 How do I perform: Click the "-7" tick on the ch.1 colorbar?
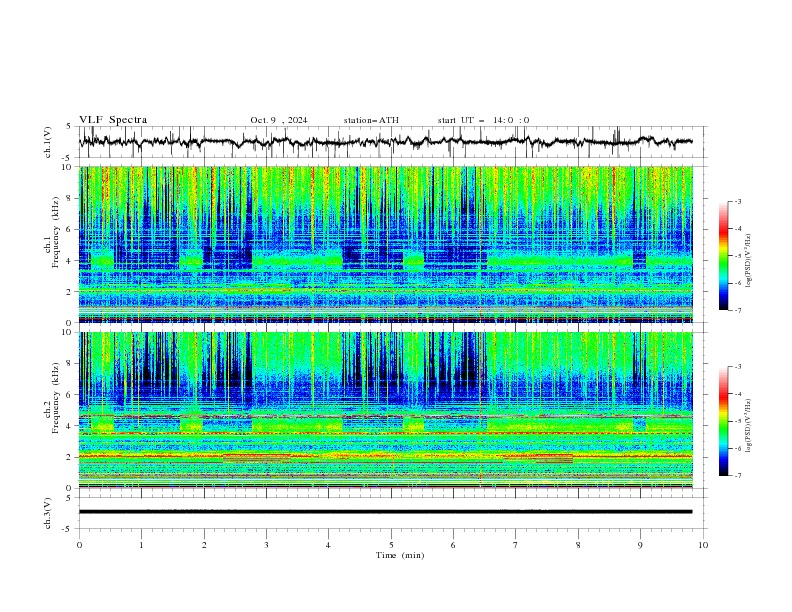tap(737, 310)
